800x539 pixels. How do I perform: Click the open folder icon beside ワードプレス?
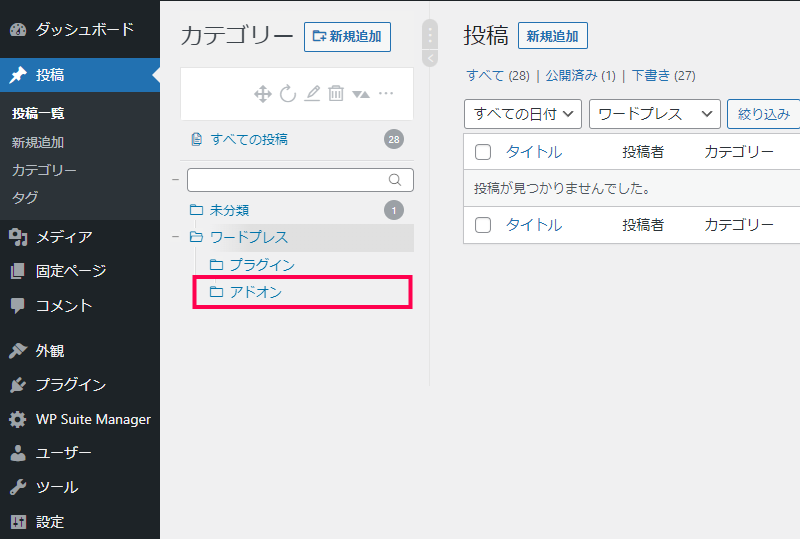coord(196,237)
